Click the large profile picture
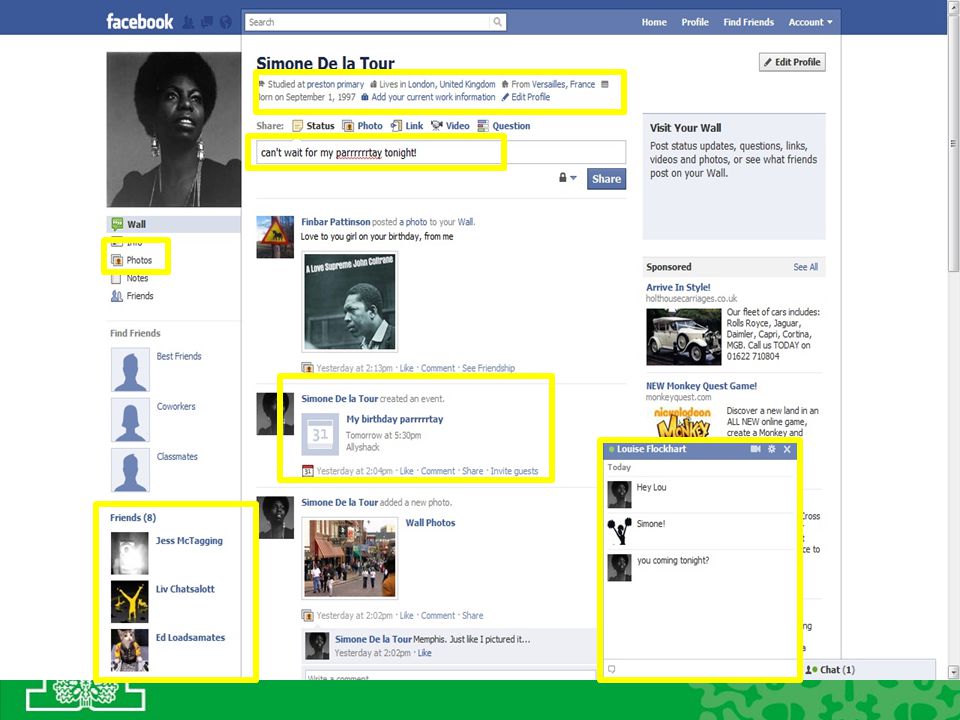 174,129
